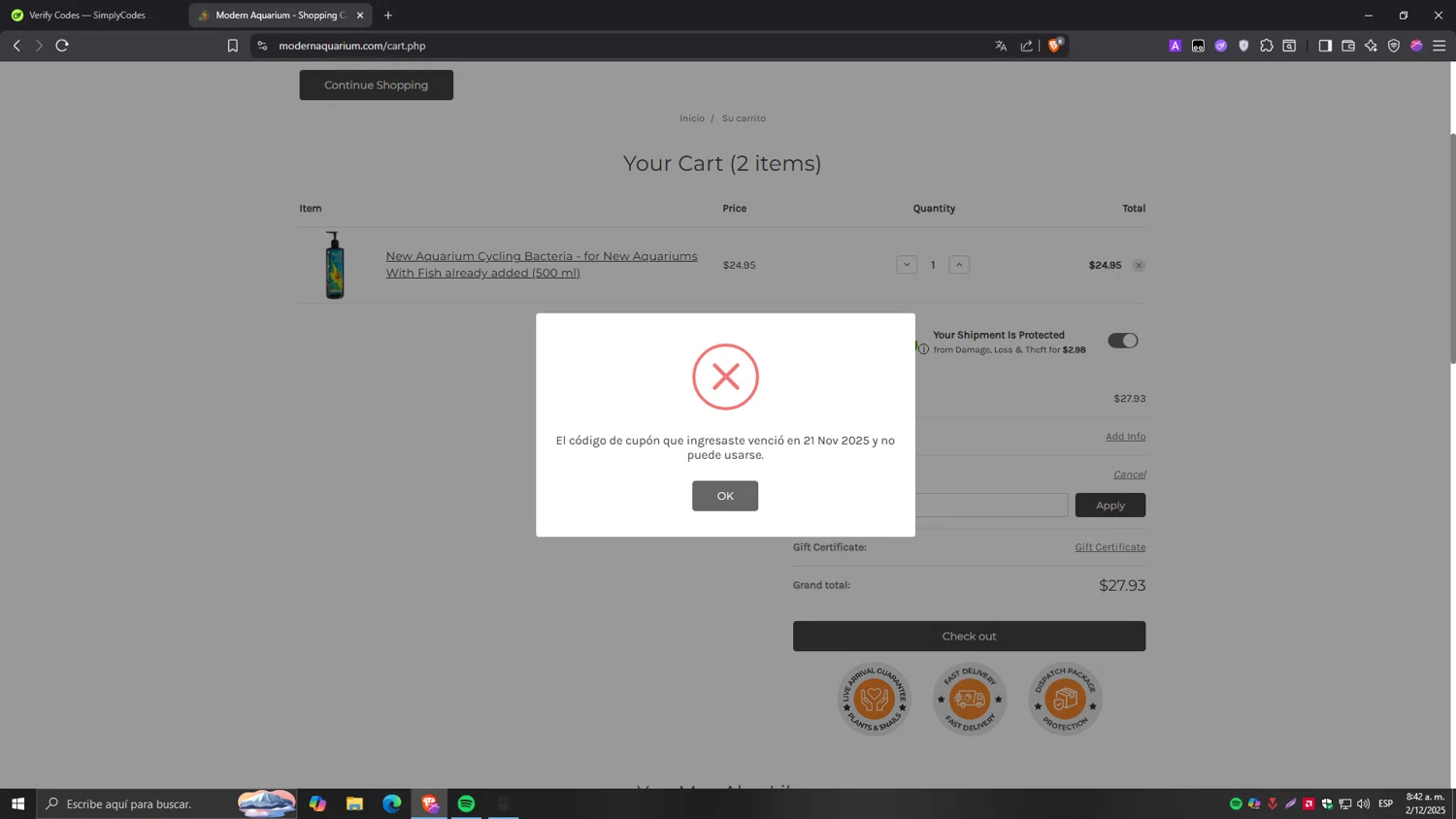
Task: Open the browser hamburger menu
Action: [1439, 46]
